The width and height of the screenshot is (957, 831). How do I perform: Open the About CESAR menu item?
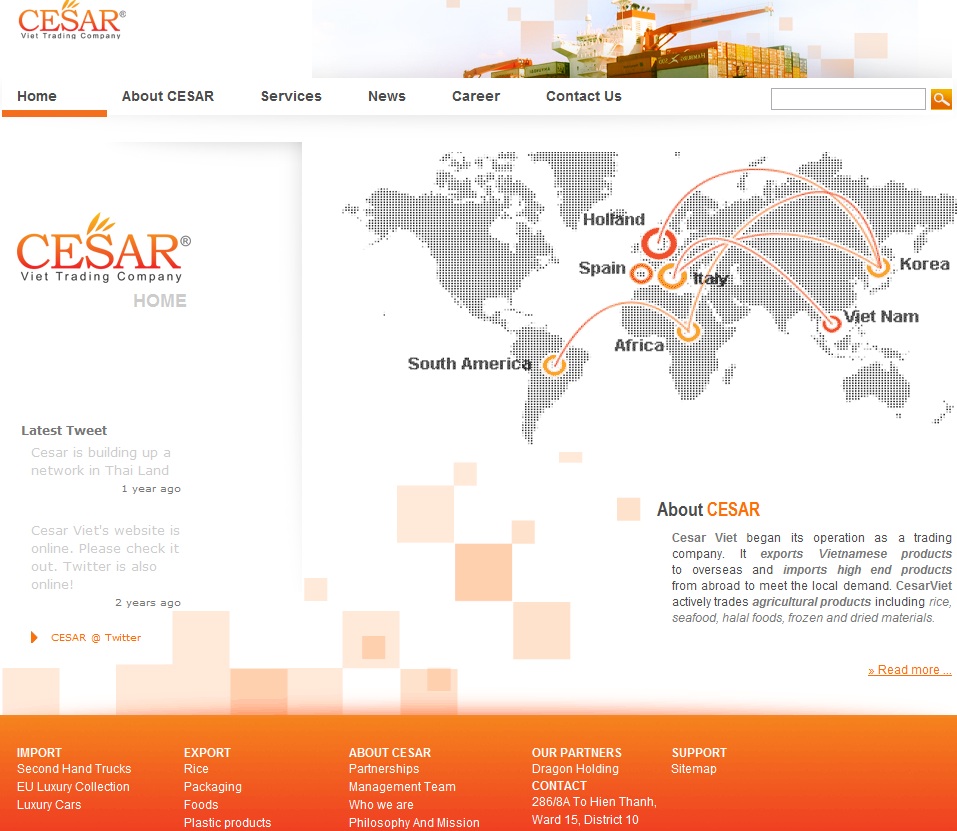(168, 96)
